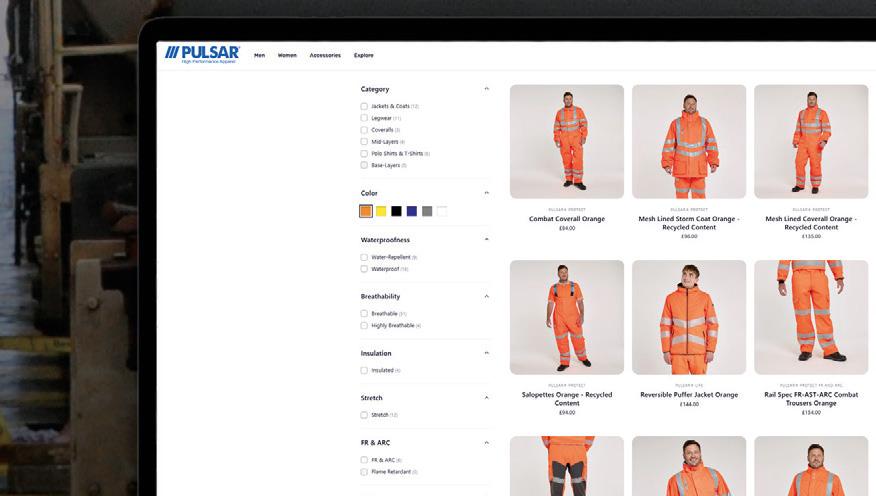Choose the white color swatch
This screenshot has height=496, width=876.
click(x=442, y=211)
